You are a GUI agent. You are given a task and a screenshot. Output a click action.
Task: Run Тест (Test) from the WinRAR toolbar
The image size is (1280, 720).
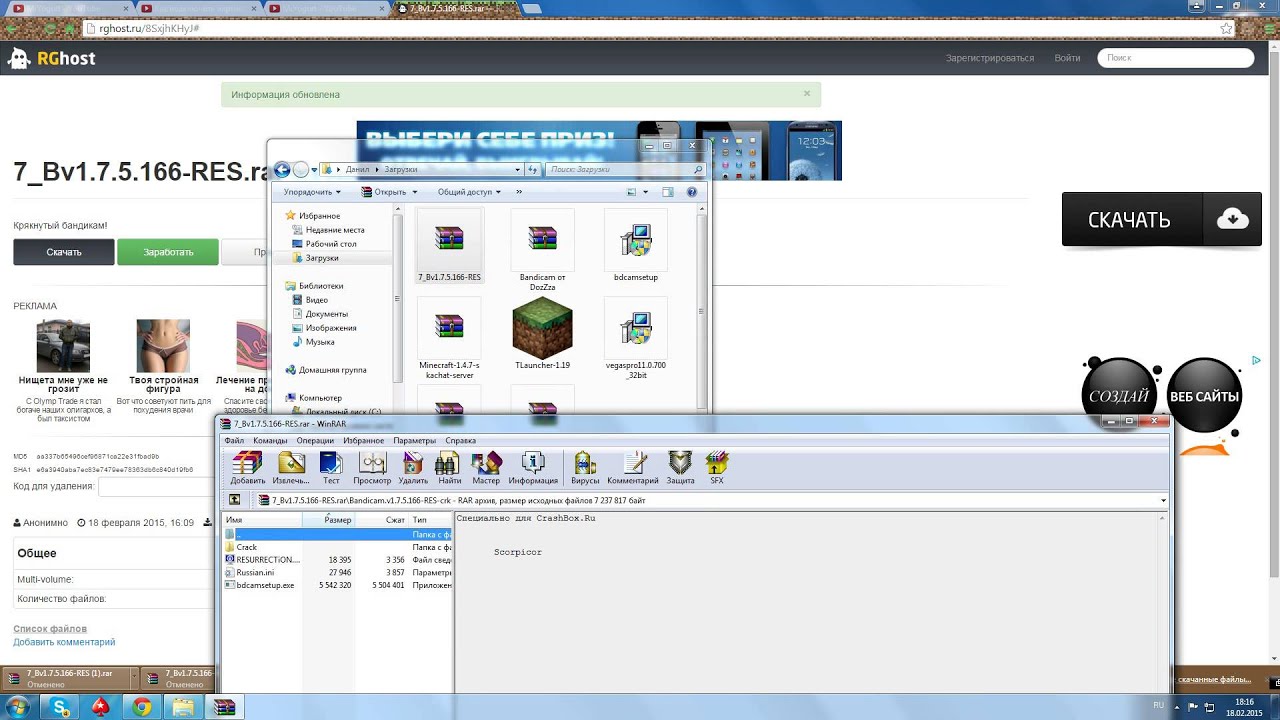click(x=331, y=468)
